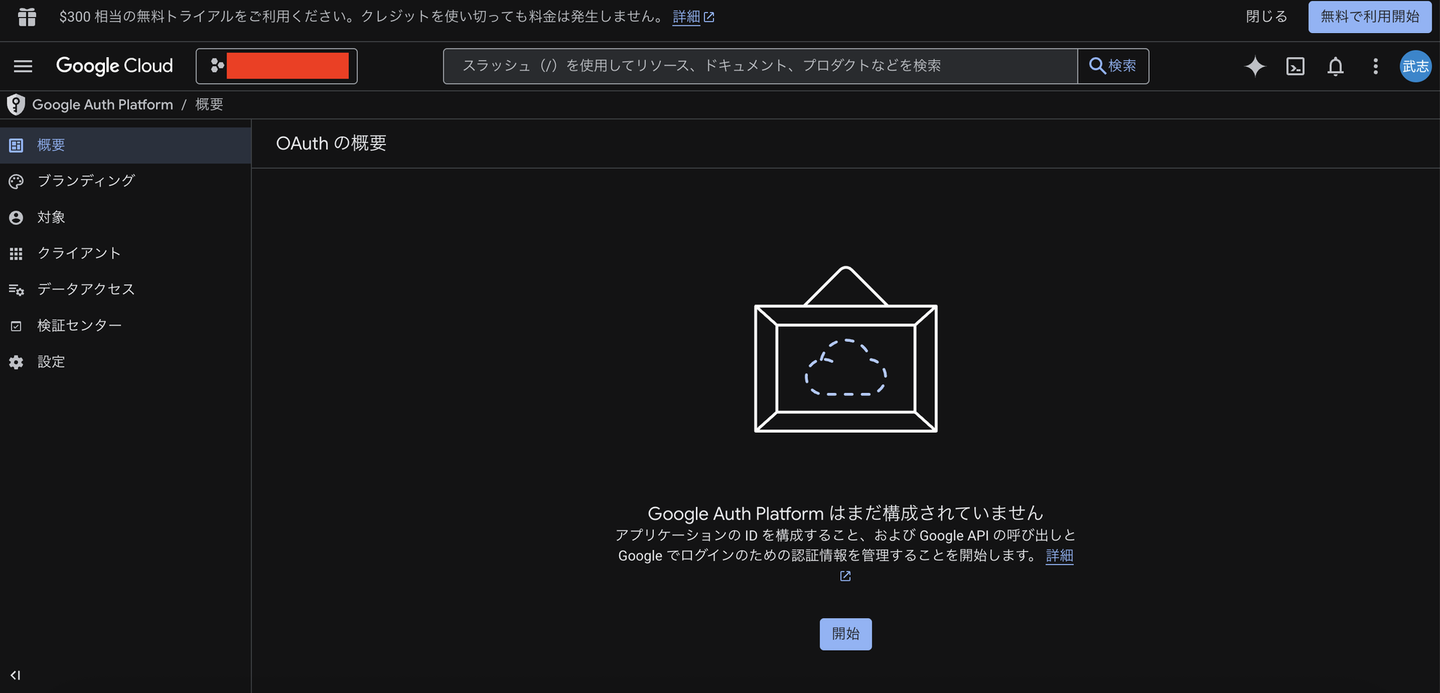This screenshot has width=1440, height=693.
Task: Activate the Cloud Shell terminal icon
Action: [x=1295, y=66]
